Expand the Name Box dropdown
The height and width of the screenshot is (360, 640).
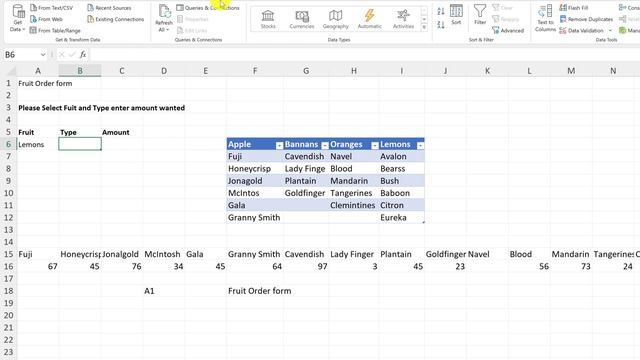click(x=43, y=55)
